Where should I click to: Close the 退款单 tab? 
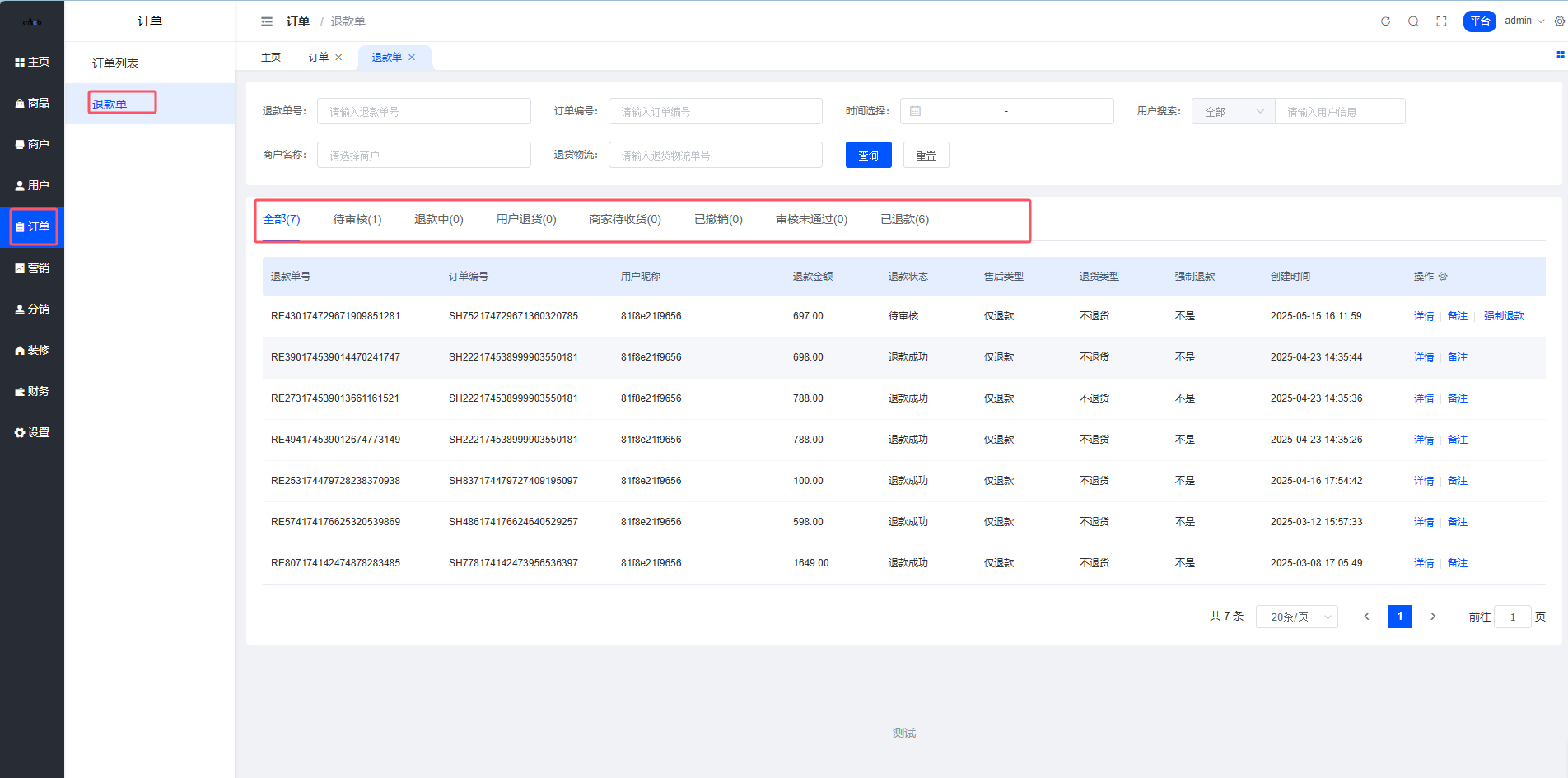tap(412, 58)
